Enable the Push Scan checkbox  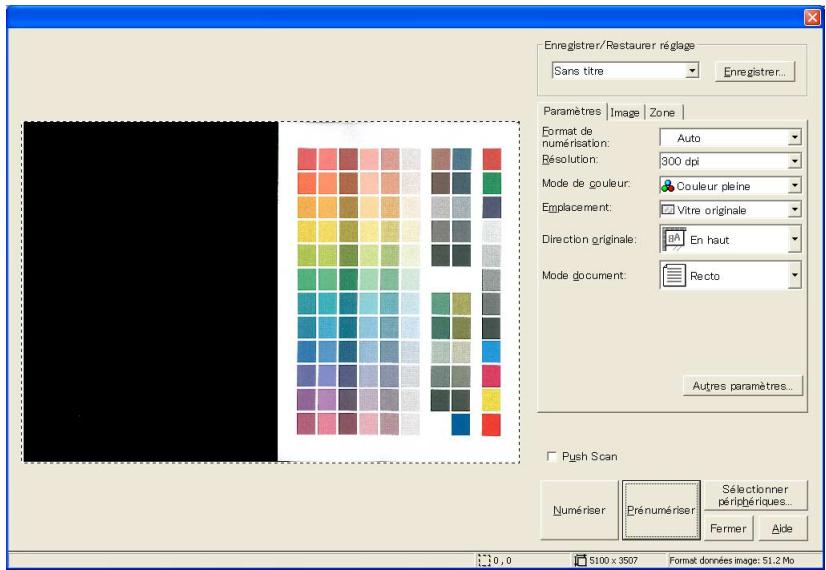click(552, 456)
